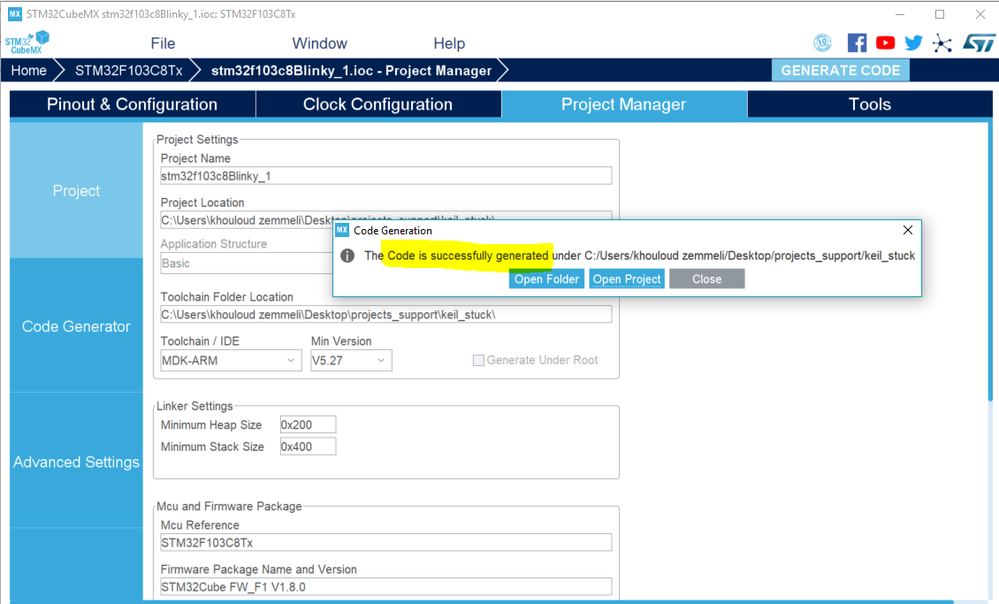The width and height of the screenshot is (999, 604).
Task: Click the 'Mcu and Firmware Package' group label
Action: 229,507
